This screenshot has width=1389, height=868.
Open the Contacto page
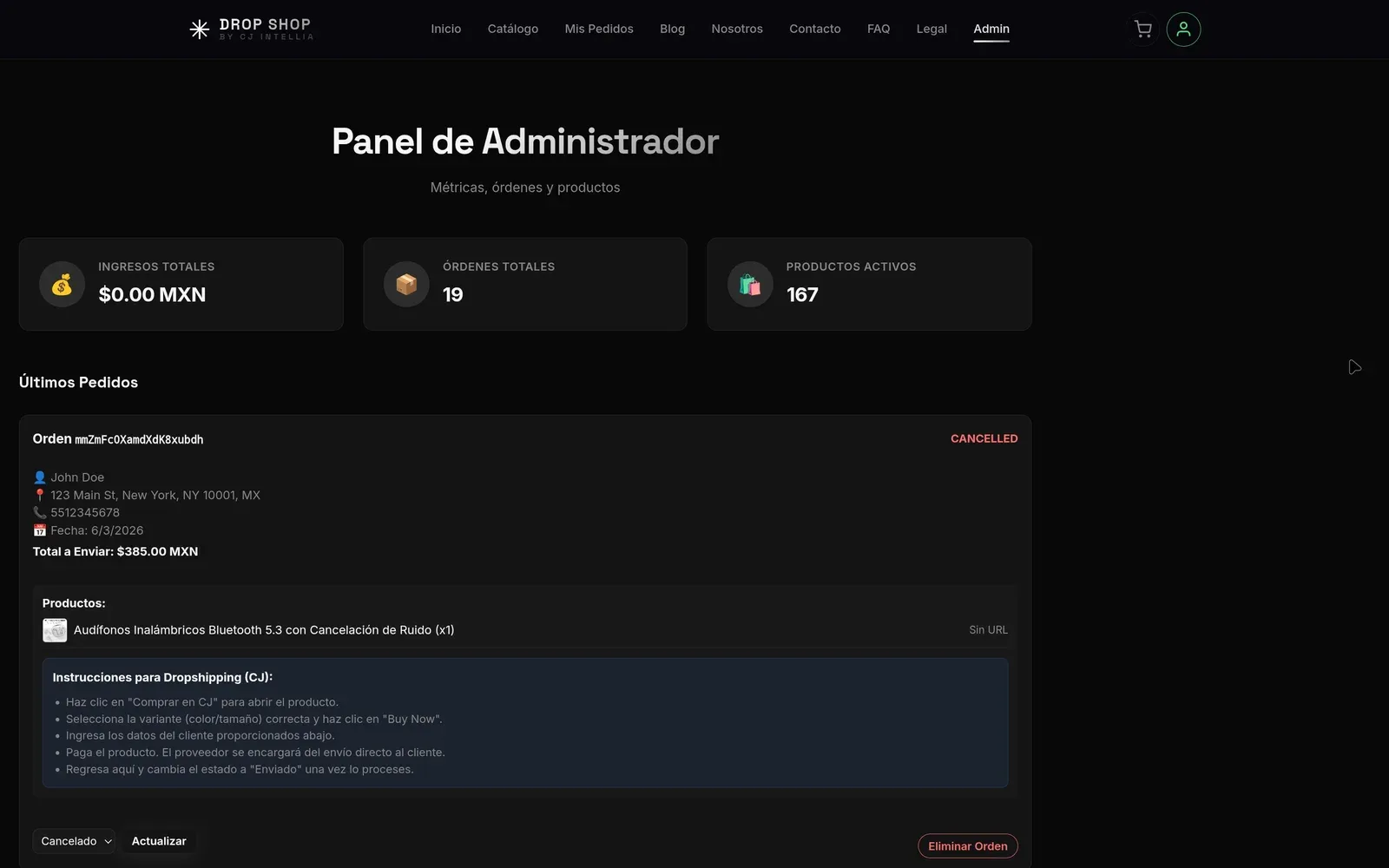(815, 29)
